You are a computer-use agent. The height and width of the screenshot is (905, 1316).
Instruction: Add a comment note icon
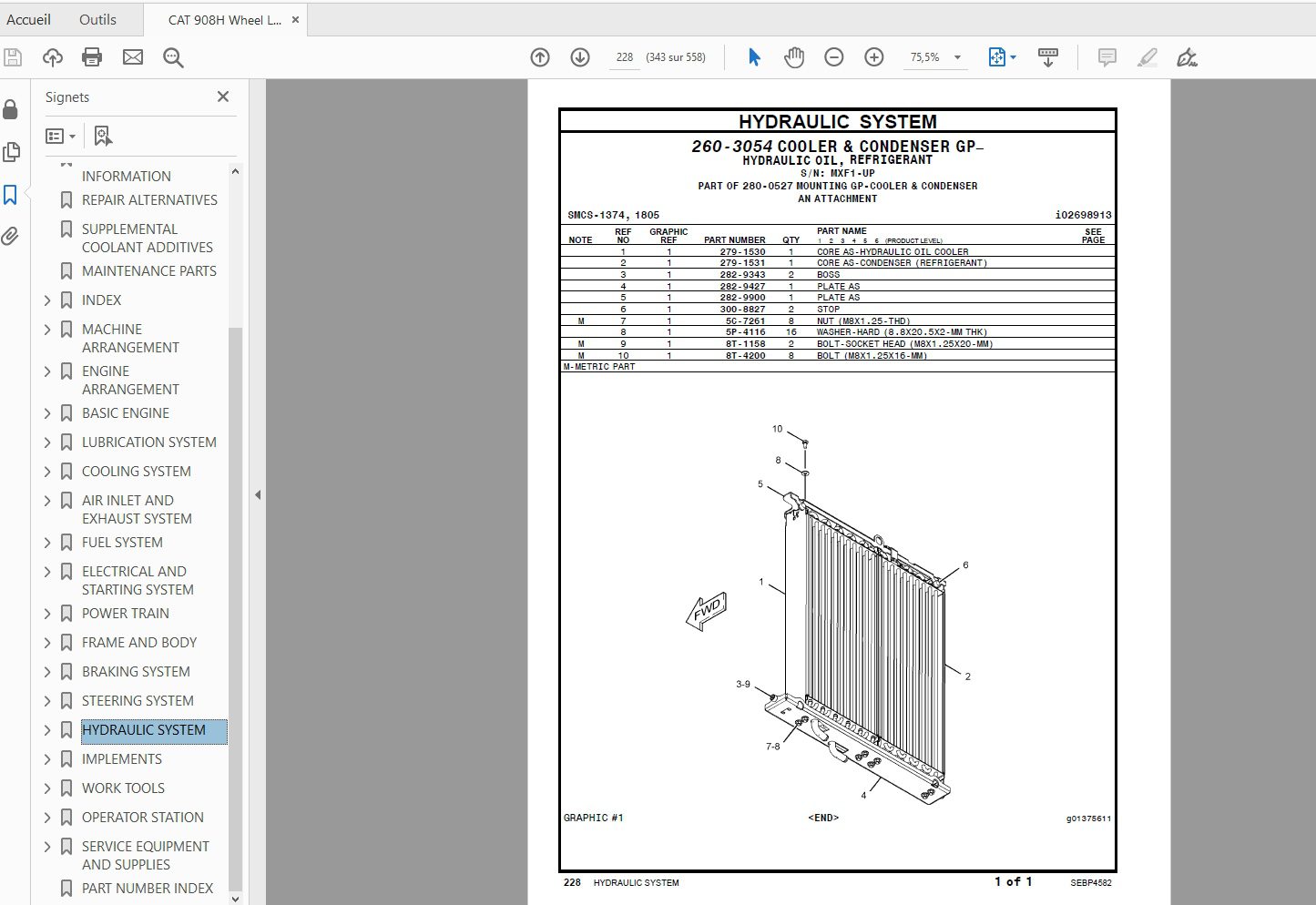[x=1107, y=57]
